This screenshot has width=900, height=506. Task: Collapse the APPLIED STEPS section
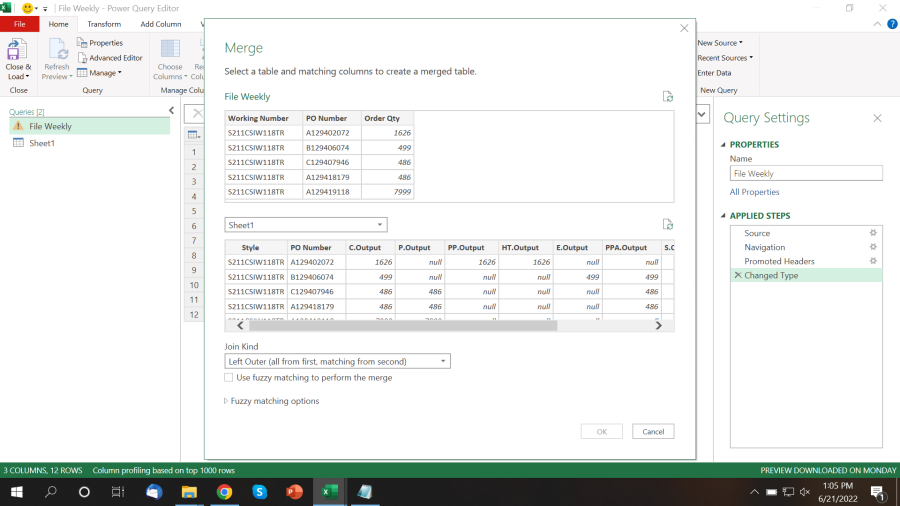click(723, 216)
